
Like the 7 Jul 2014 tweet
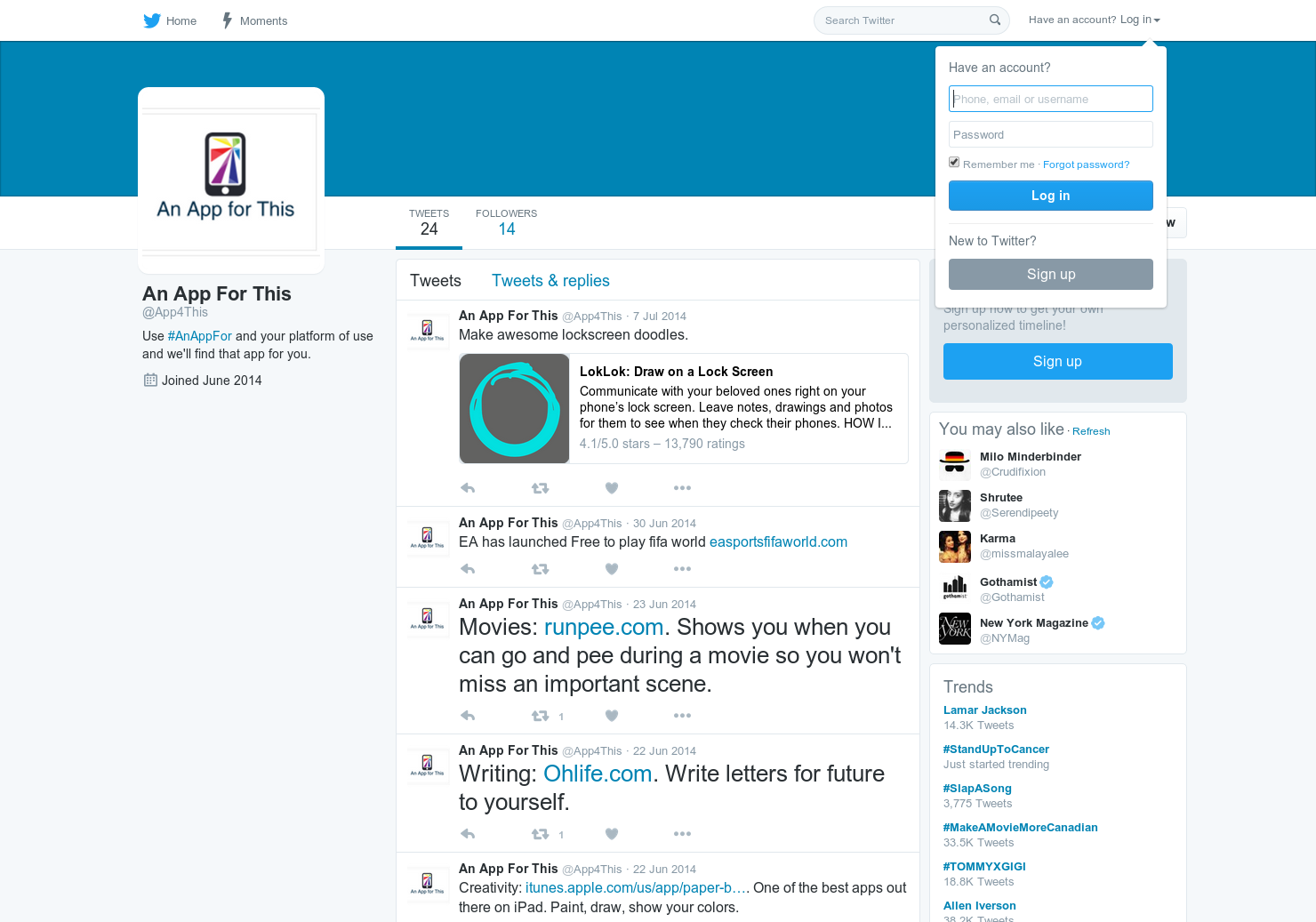pos(612,488)
